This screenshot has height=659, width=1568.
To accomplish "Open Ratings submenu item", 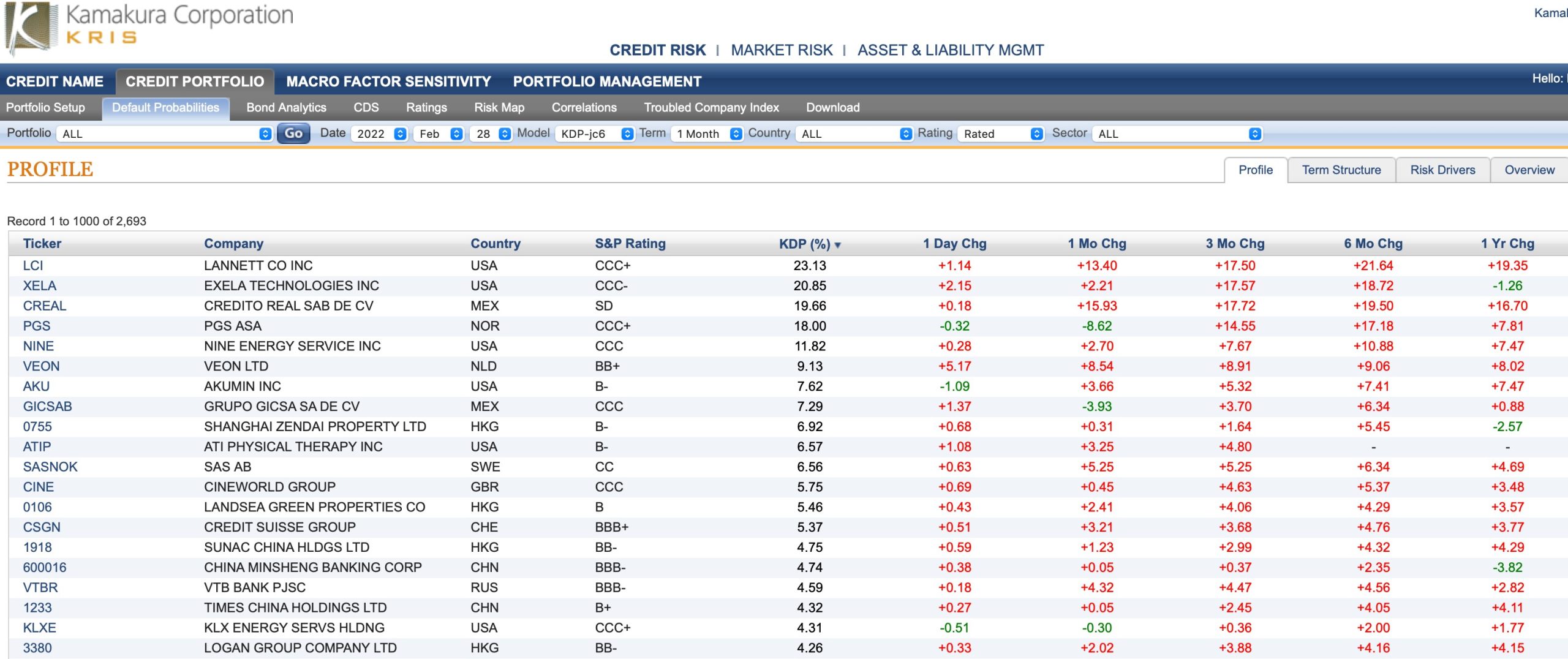I will pyautogui.click(x=426, y=107).
